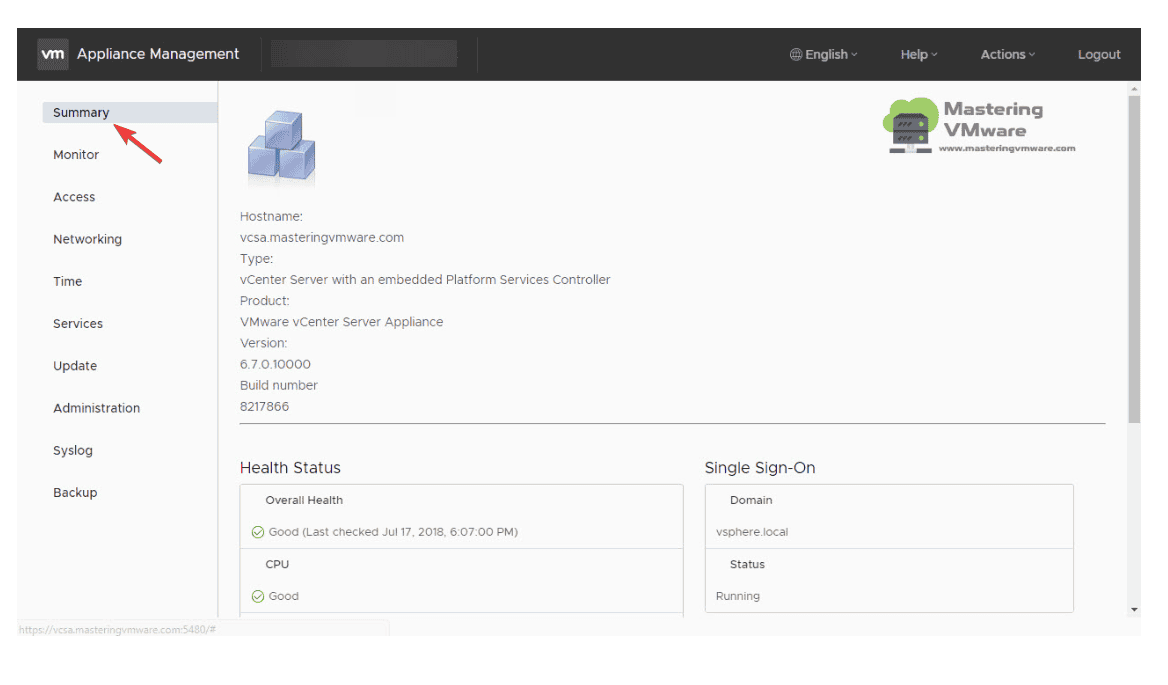This screenshot has height=685, width=1168.
Task: Open Networking settings in sidebar
Action: point(87,239)
